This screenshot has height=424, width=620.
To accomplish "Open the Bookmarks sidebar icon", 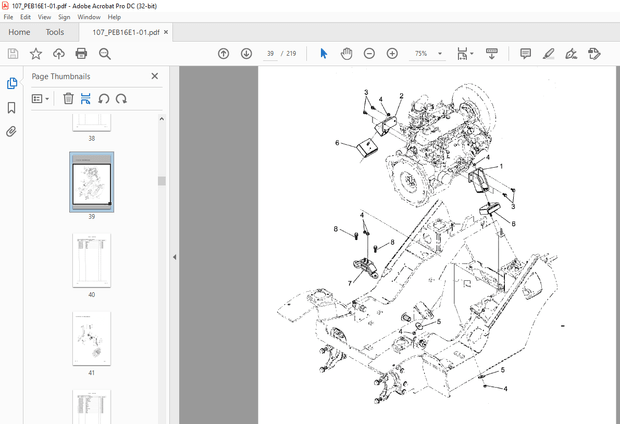I will (11, 108).
